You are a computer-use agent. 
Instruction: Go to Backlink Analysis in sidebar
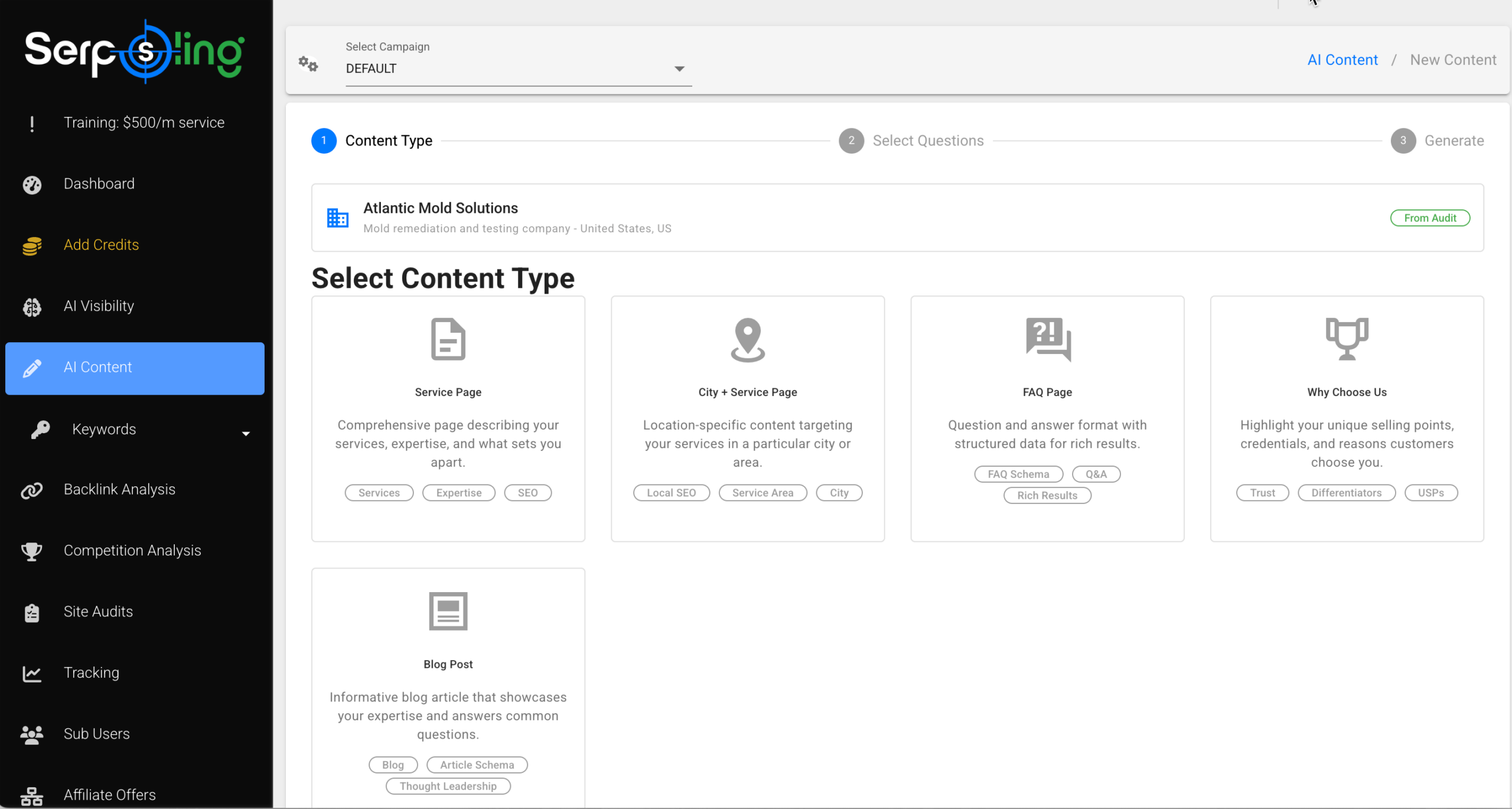point(119,489)
